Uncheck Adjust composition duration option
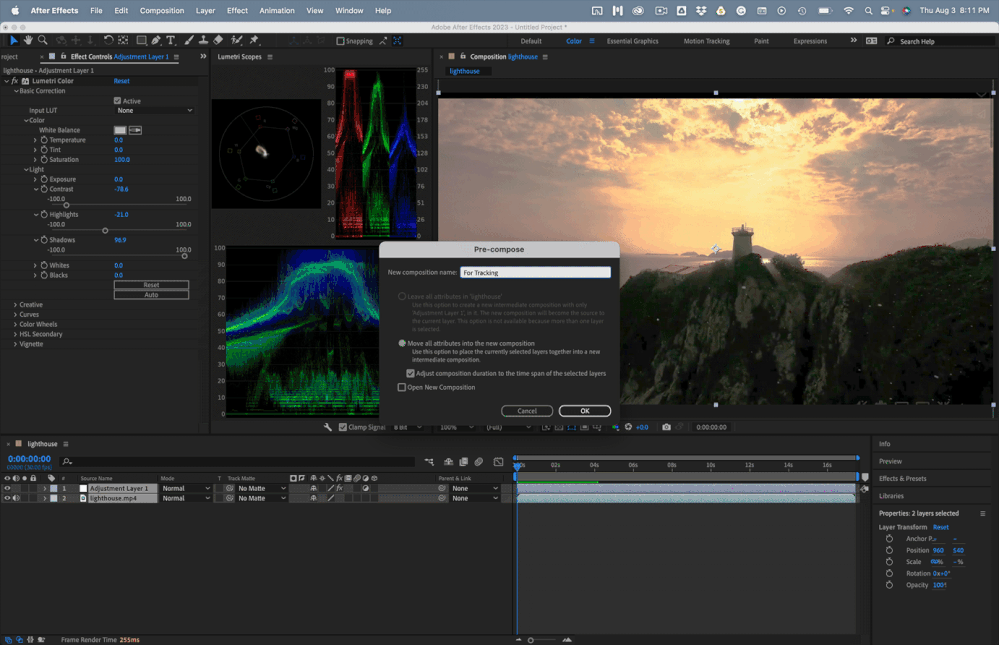Viewport: 999px width, 645px height. point(411,373)
